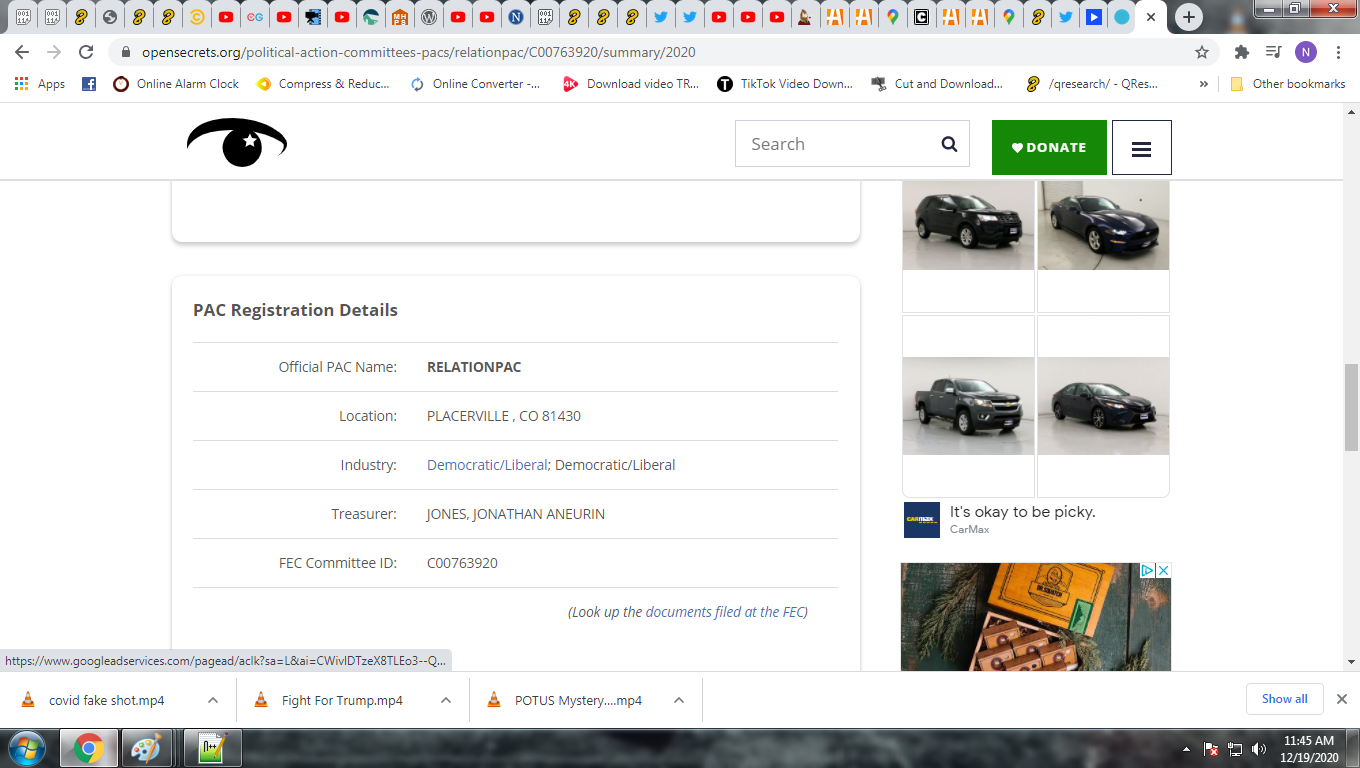Click Show all downloads

click(x=1284, y=699)
